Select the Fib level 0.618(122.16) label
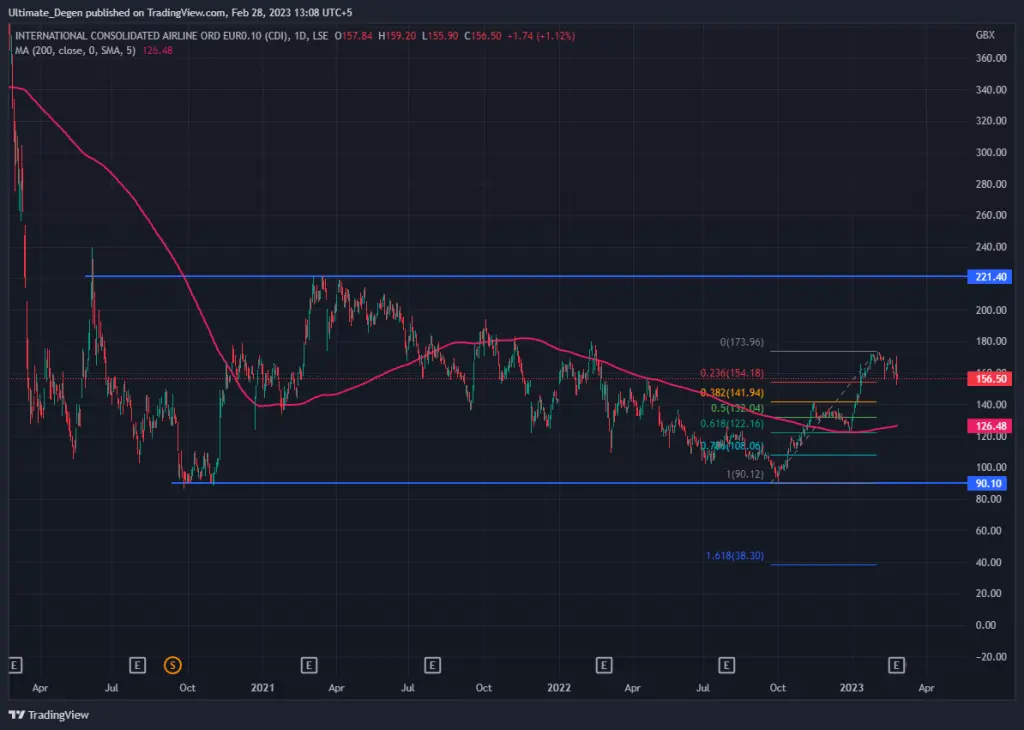This screenshot has width=1024, height=730. click(x=731, y=424)
